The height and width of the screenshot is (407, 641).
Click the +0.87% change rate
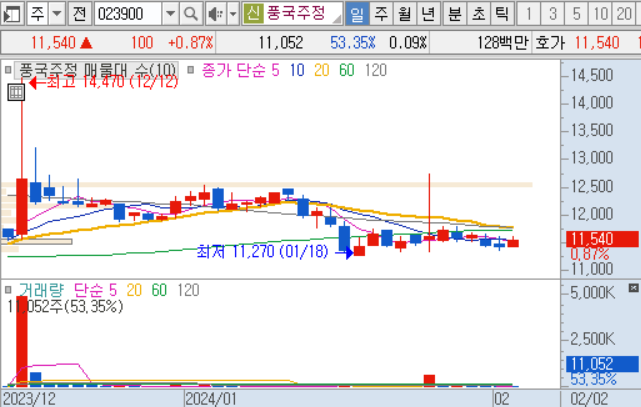191,42
